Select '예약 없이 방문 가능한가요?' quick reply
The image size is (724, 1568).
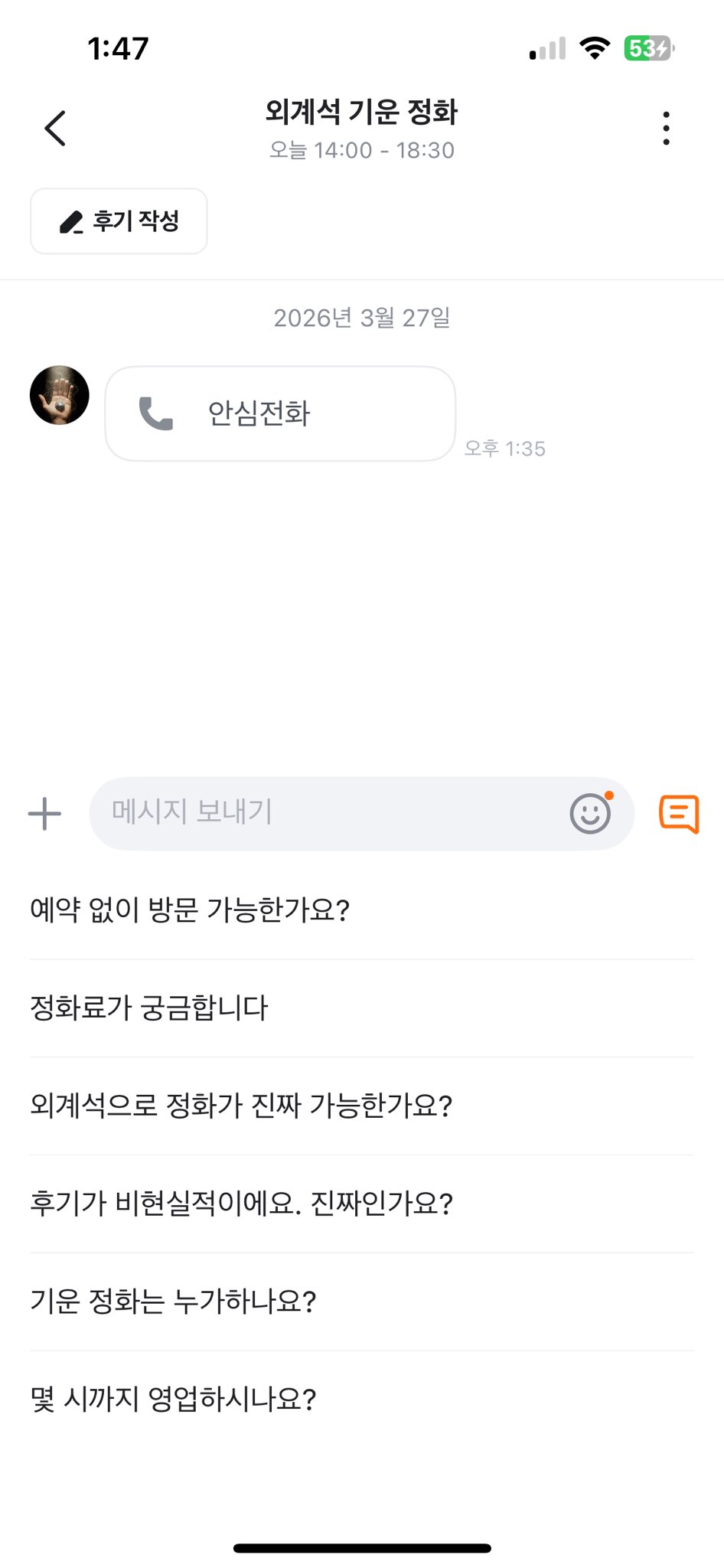(x=190, y=910)
